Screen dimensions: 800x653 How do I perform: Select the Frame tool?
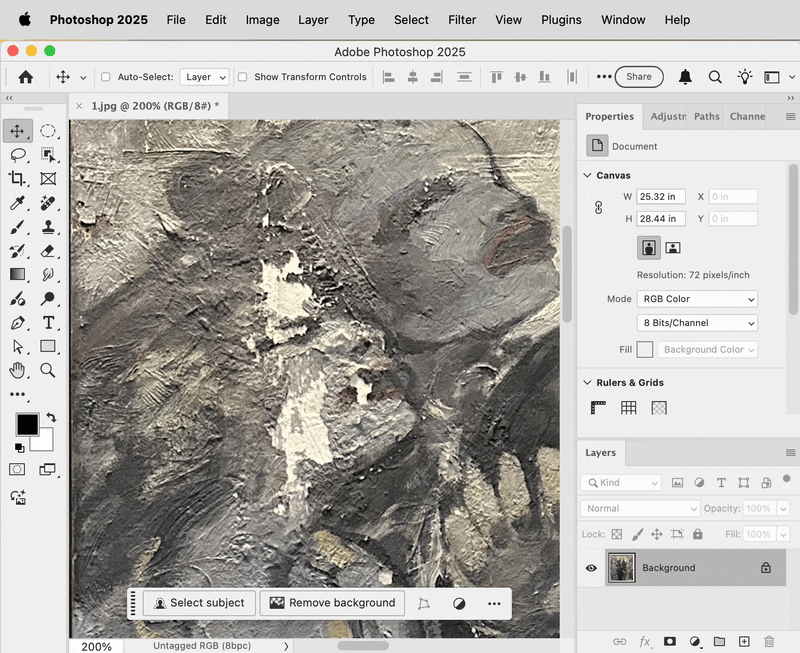click(x=48, y=179)
